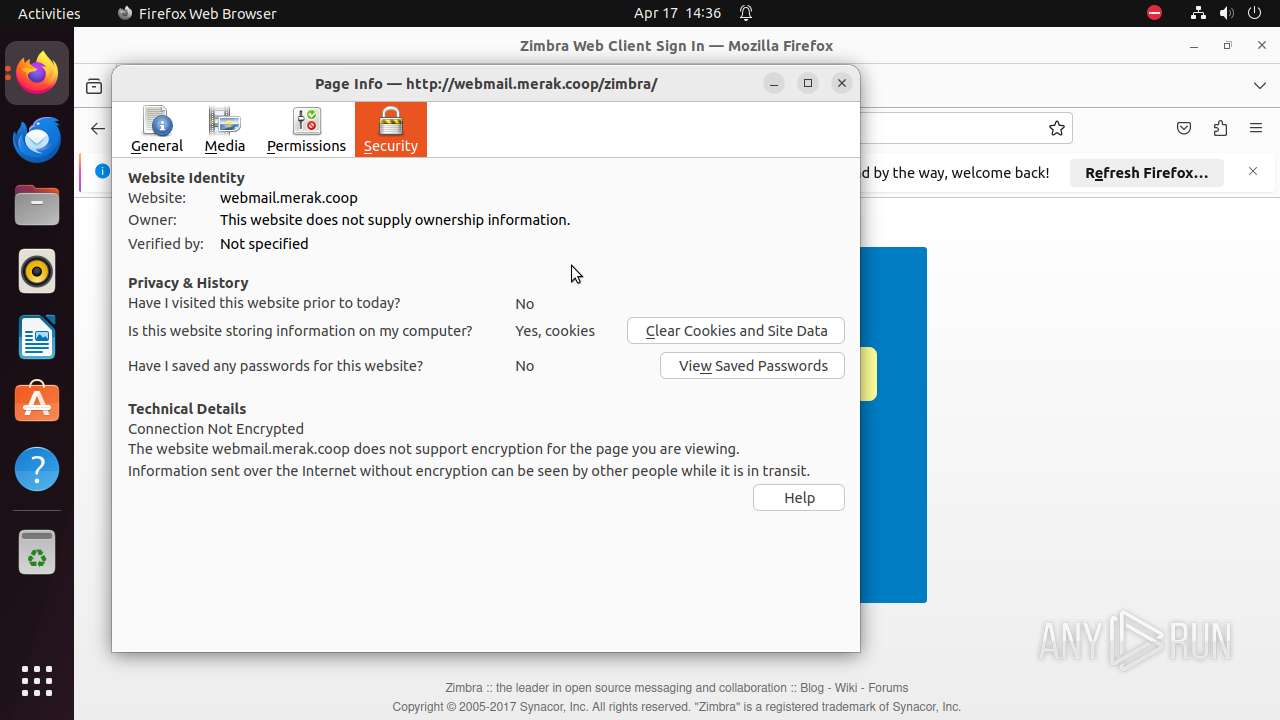Maximize the Page Info dialog

click(x=808, y=83)
